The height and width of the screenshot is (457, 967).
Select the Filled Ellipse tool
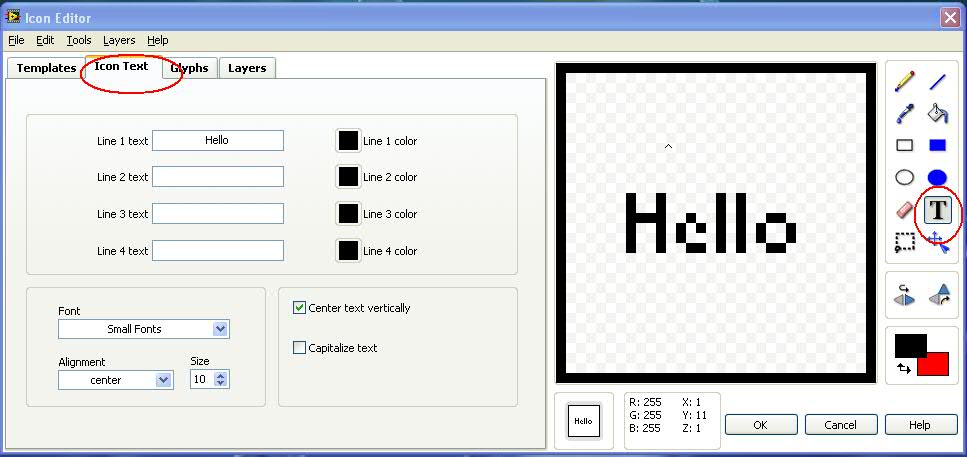pos(937,178)
